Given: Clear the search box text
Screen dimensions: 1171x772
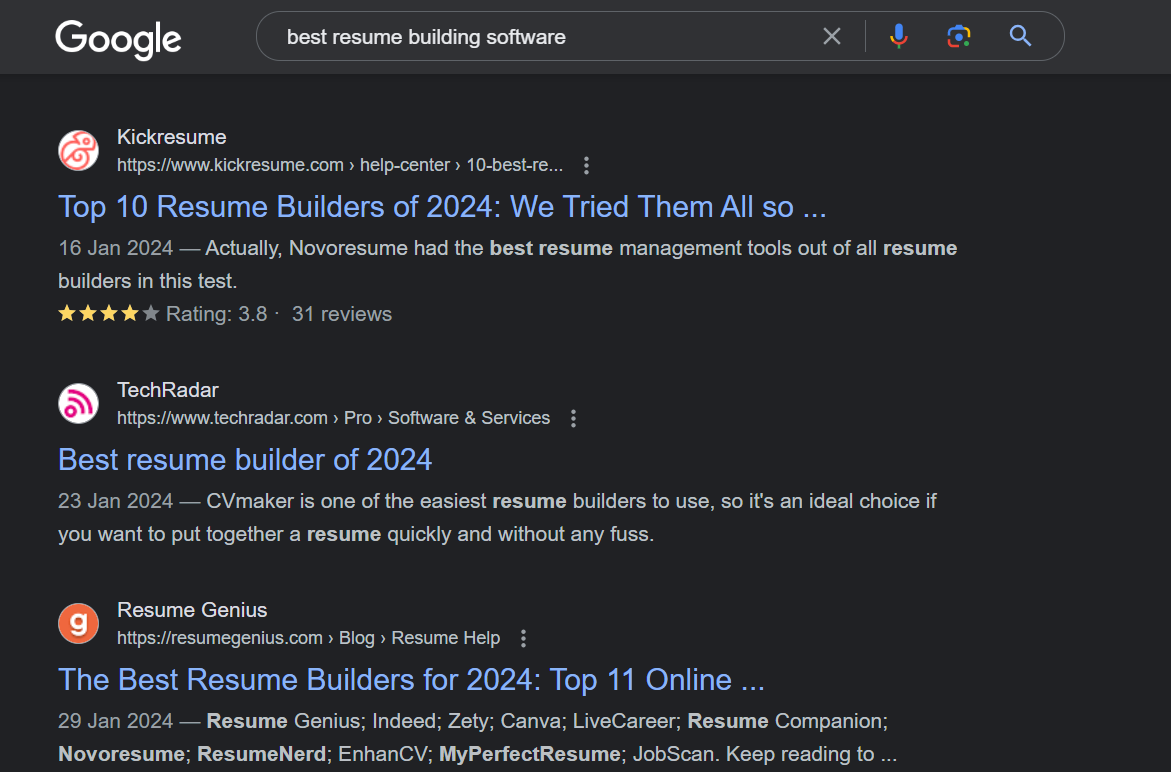Looking at the screenshot, I should (x=831, y=37).
